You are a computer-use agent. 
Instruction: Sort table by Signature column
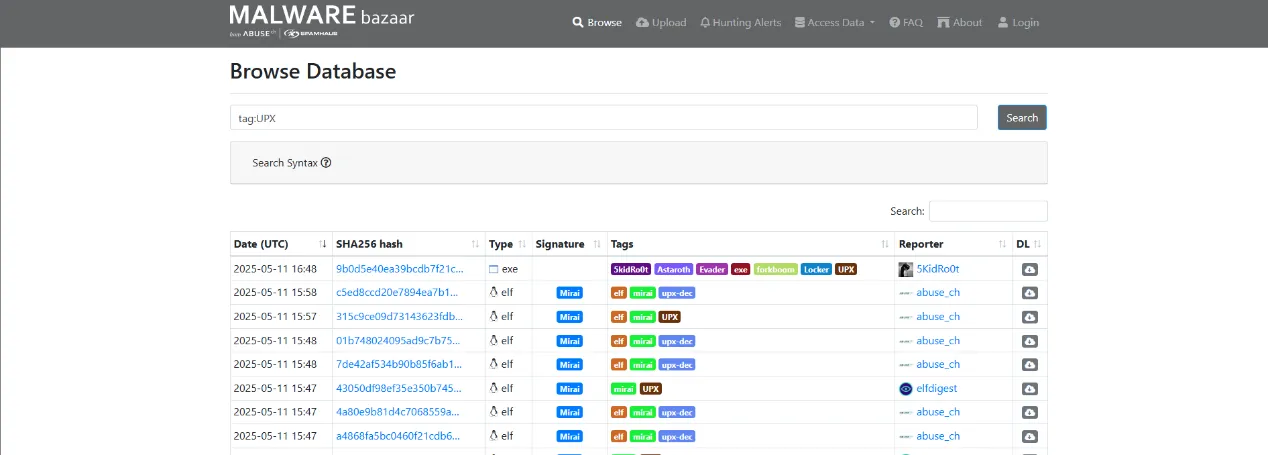pyautogui.click(x=569, y=244)
